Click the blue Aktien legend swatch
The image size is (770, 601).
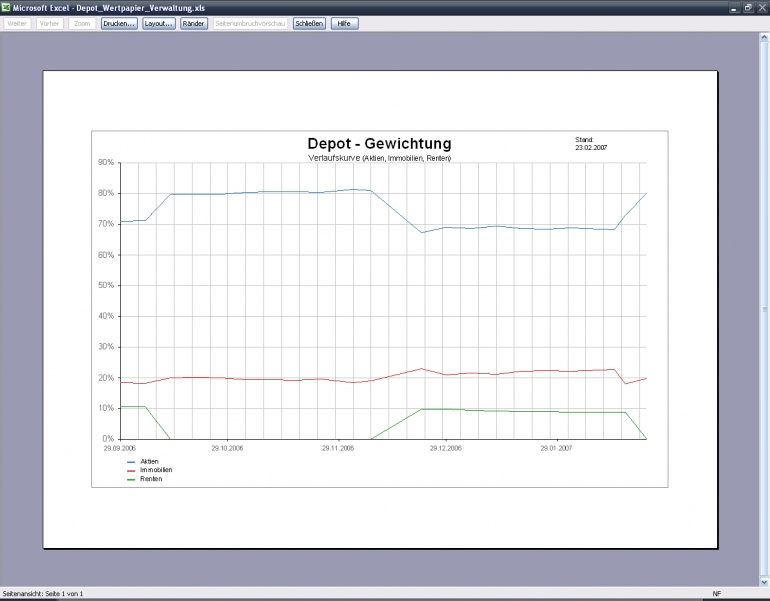pyautogui.click(x=132, y=461)
